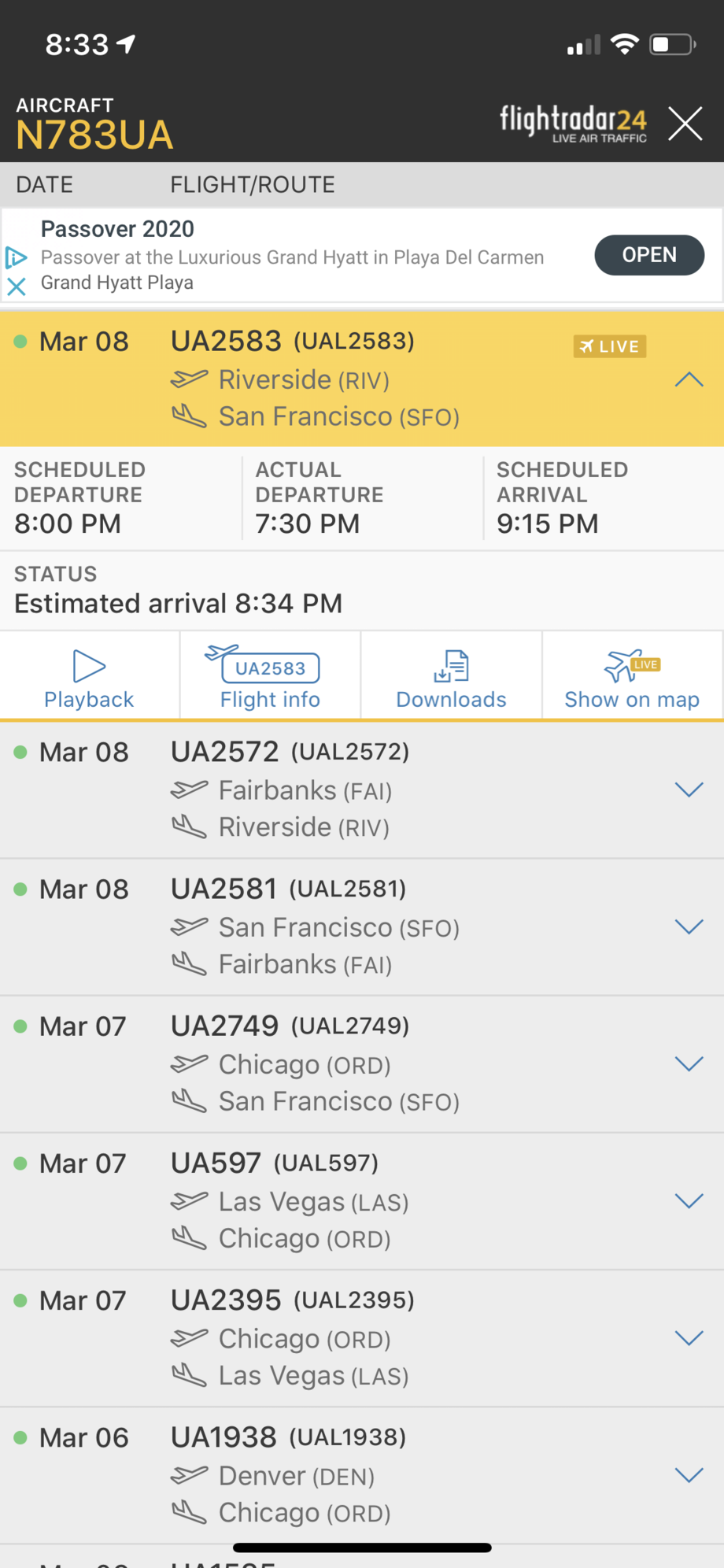Image resolution: width=724 pixels, height=1568 pixels.
Task: Tap the flightradar24 logo
Action: (x=574, y=123)
